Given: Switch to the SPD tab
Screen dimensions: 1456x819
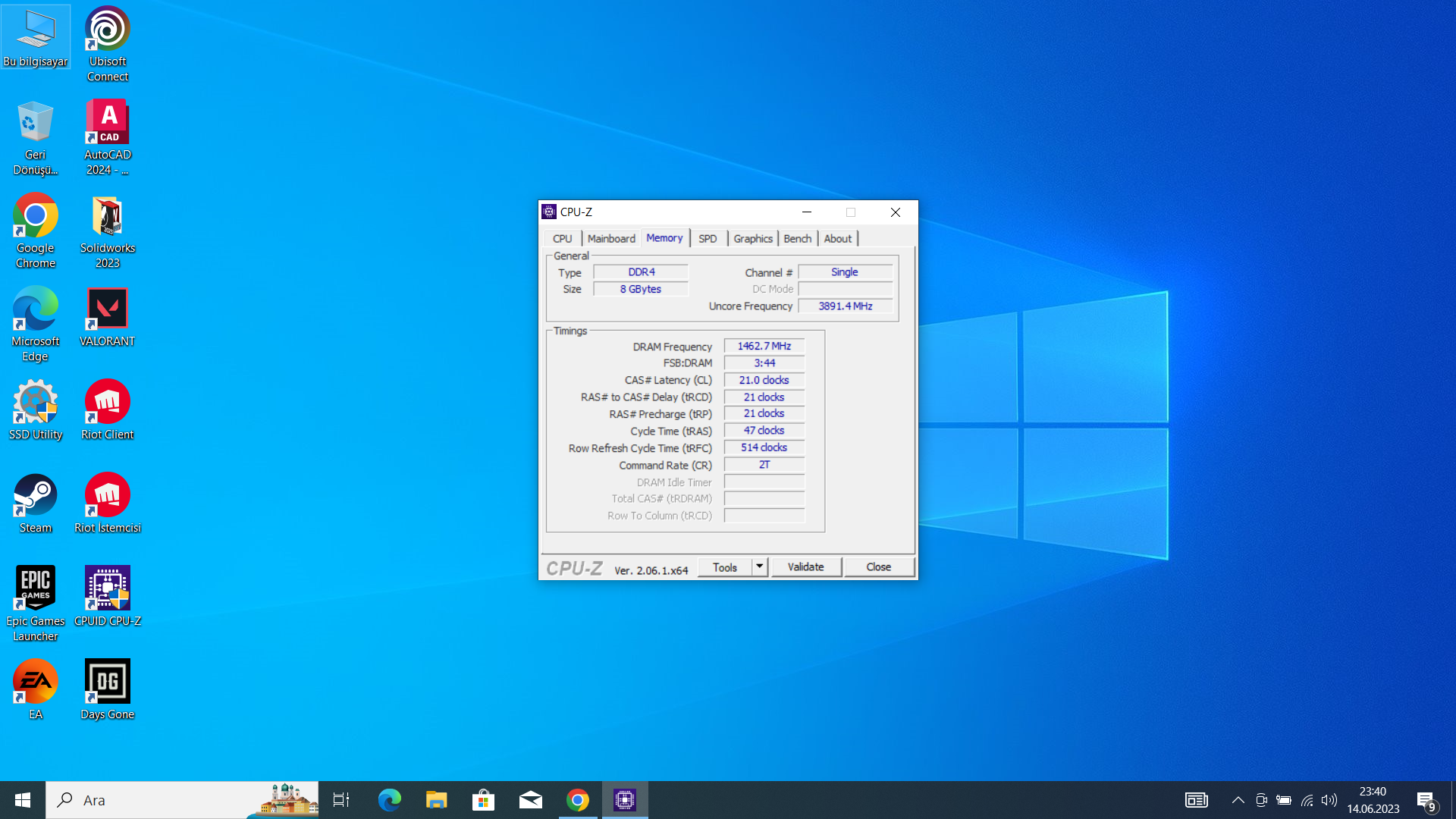Looking at the screenshot, I should (707, 238).
